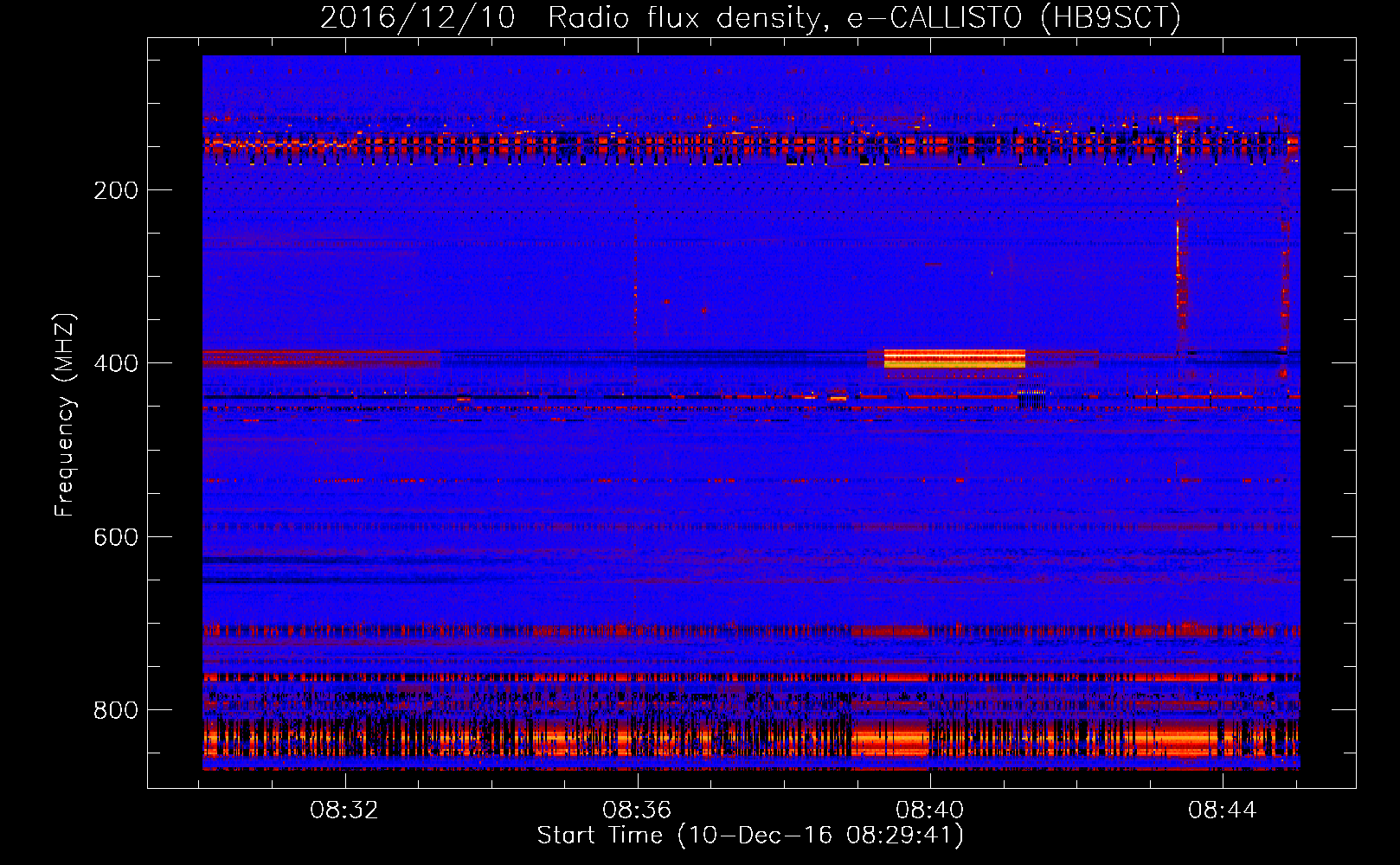The image size is (1400, 865).
Task: Click the 200 frequency tick label
Action: (116, 190)
